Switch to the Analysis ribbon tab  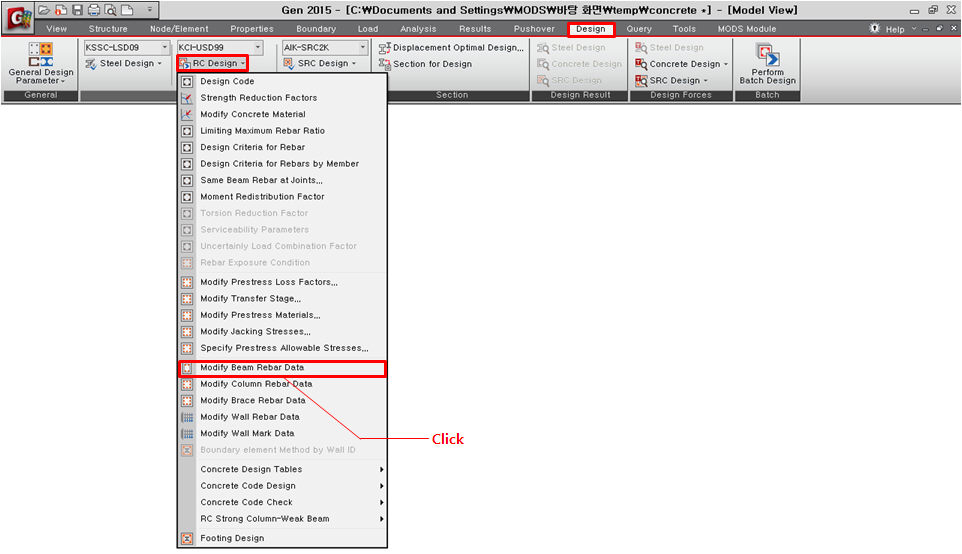click(418, 29)
